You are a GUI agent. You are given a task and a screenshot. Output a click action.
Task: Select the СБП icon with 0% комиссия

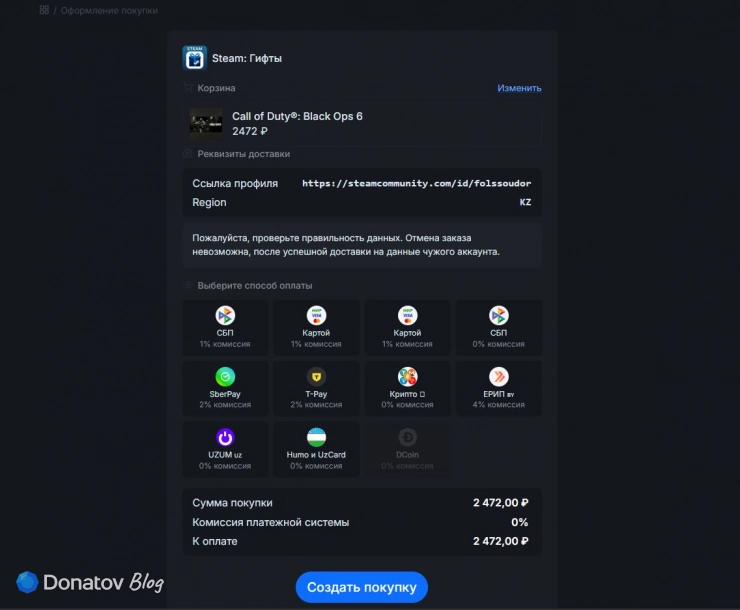(498, 316)
